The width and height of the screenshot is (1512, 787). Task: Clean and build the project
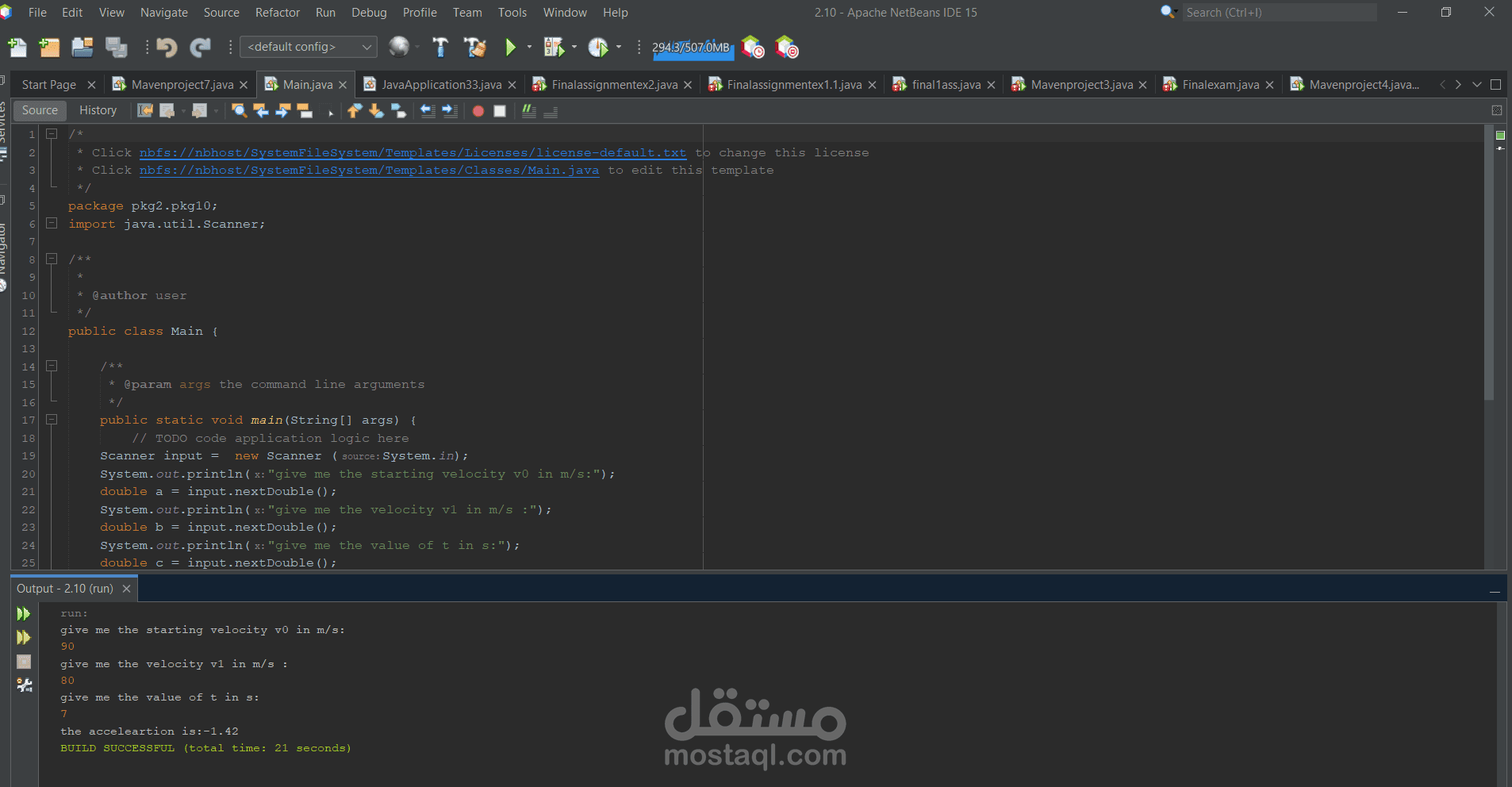coord(474,47)
